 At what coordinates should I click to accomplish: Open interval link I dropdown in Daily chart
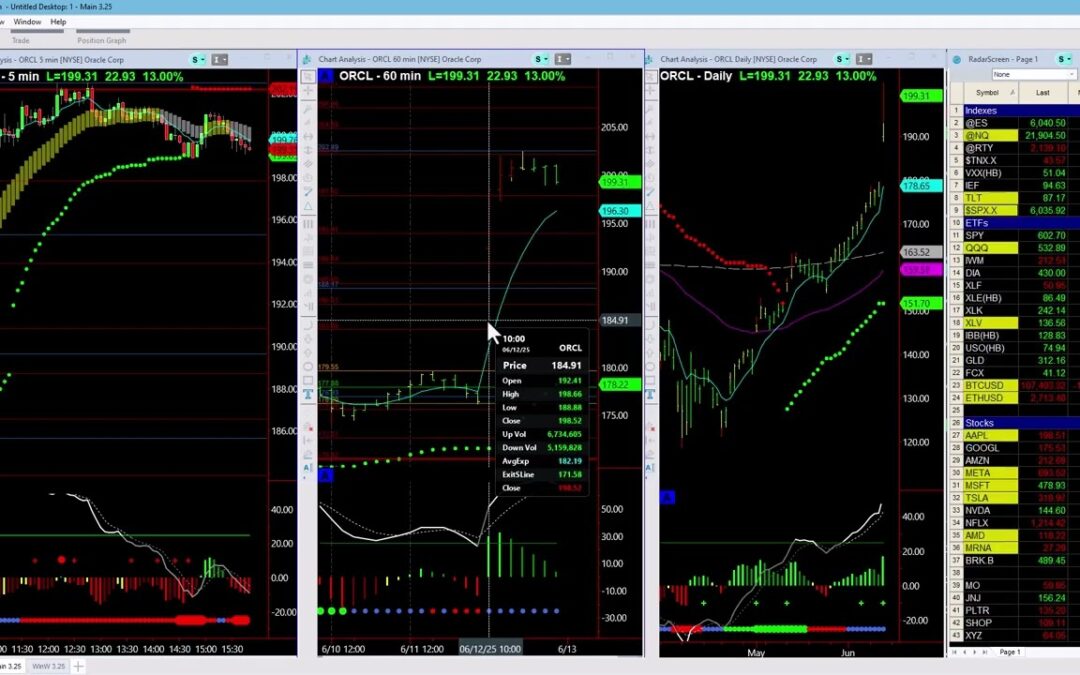coord(864,59)
